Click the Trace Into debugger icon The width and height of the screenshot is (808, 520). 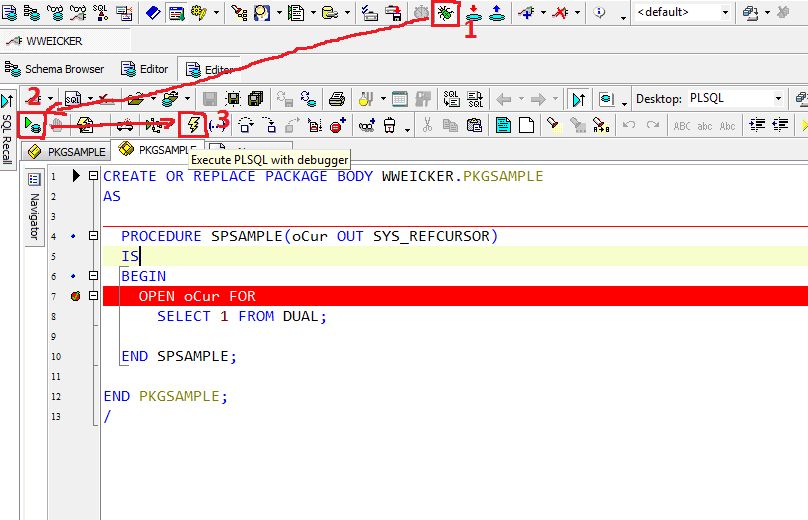269,125
